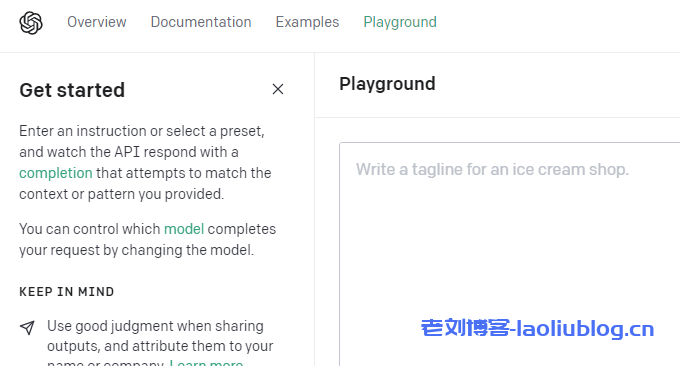Viewport: 680px width, 366px height.
Task: Click the OpenAI logo icon
Action: pyautogui.click(x=31, y=23)
